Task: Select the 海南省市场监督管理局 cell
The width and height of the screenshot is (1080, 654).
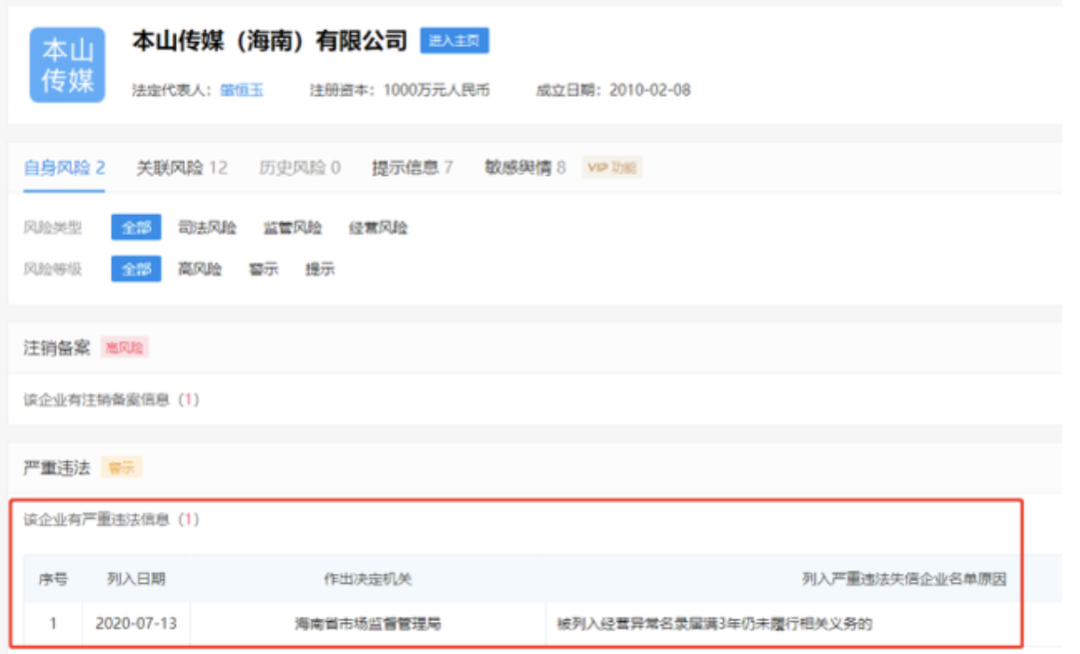Action: coord(368,624)
